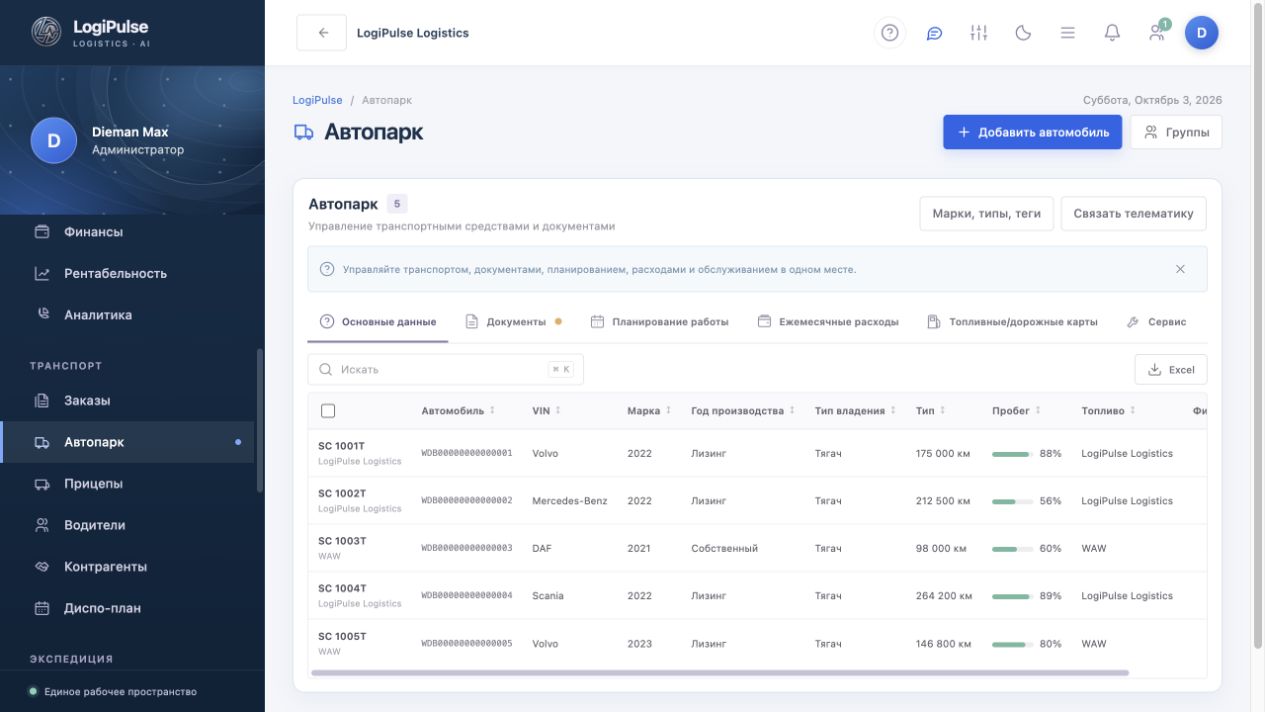The width and height of the screenshot is (1265, 712).
Task: Switch to Ежемесячные расходы tab
Action: coord(828,322)
